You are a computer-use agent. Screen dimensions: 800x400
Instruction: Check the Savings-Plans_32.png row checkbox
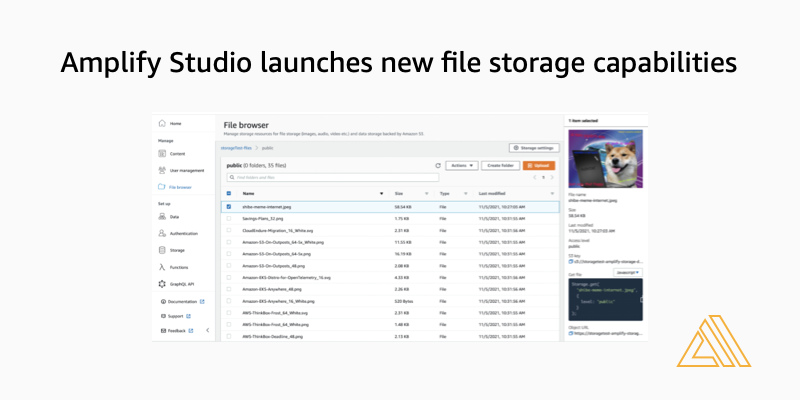(x=229, y=218)
